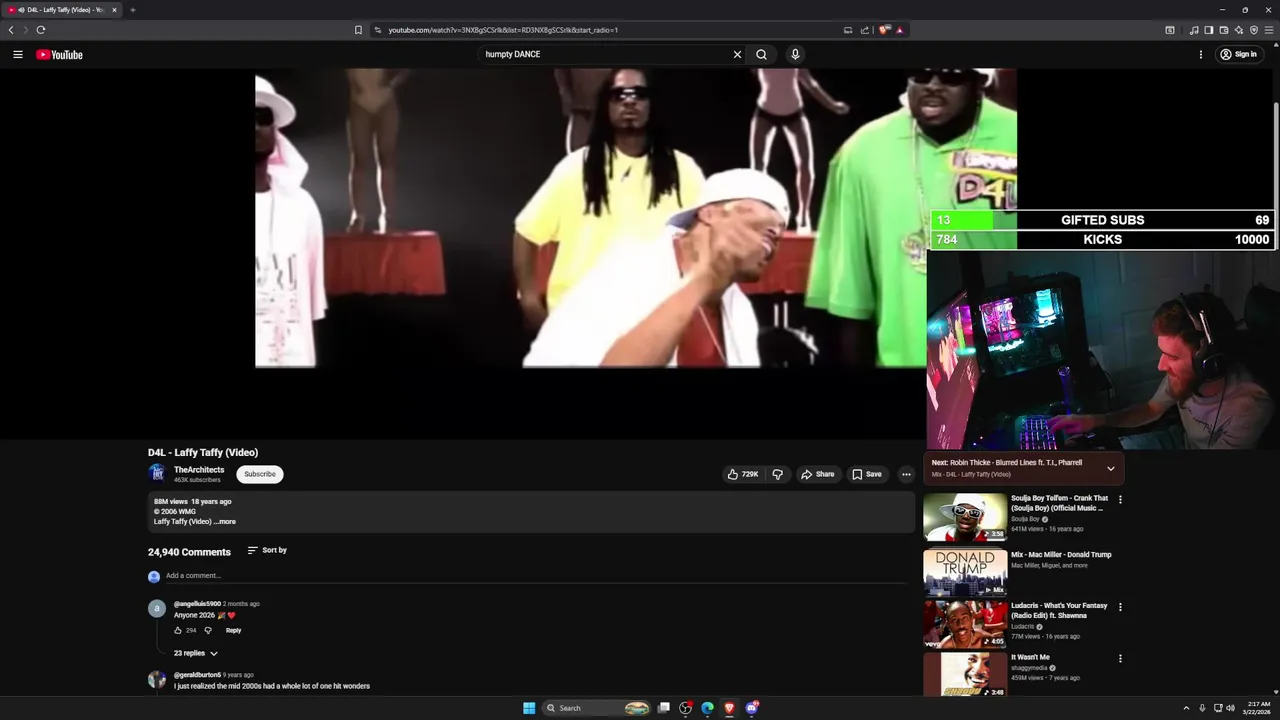Open Discord from taskbar
The image size is (1280, 720).
751,708
